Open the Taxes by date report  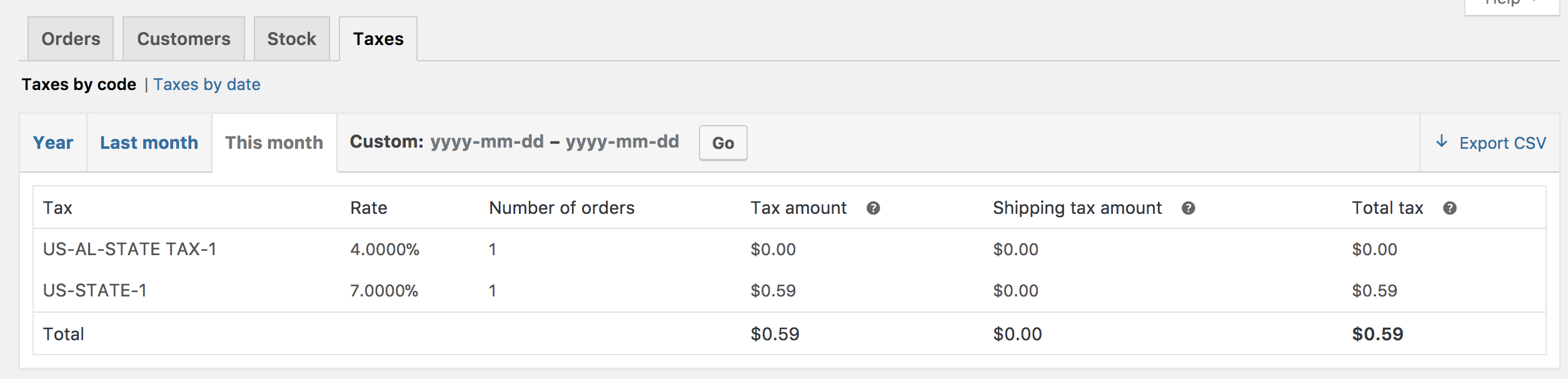pyautogui.click(x=207, y=84)
